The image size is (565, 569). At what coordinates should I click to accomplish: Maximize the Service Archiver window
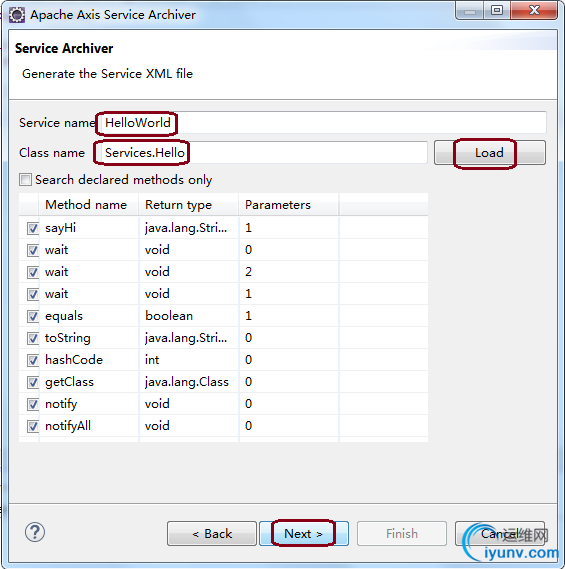(x=497, y=10)
